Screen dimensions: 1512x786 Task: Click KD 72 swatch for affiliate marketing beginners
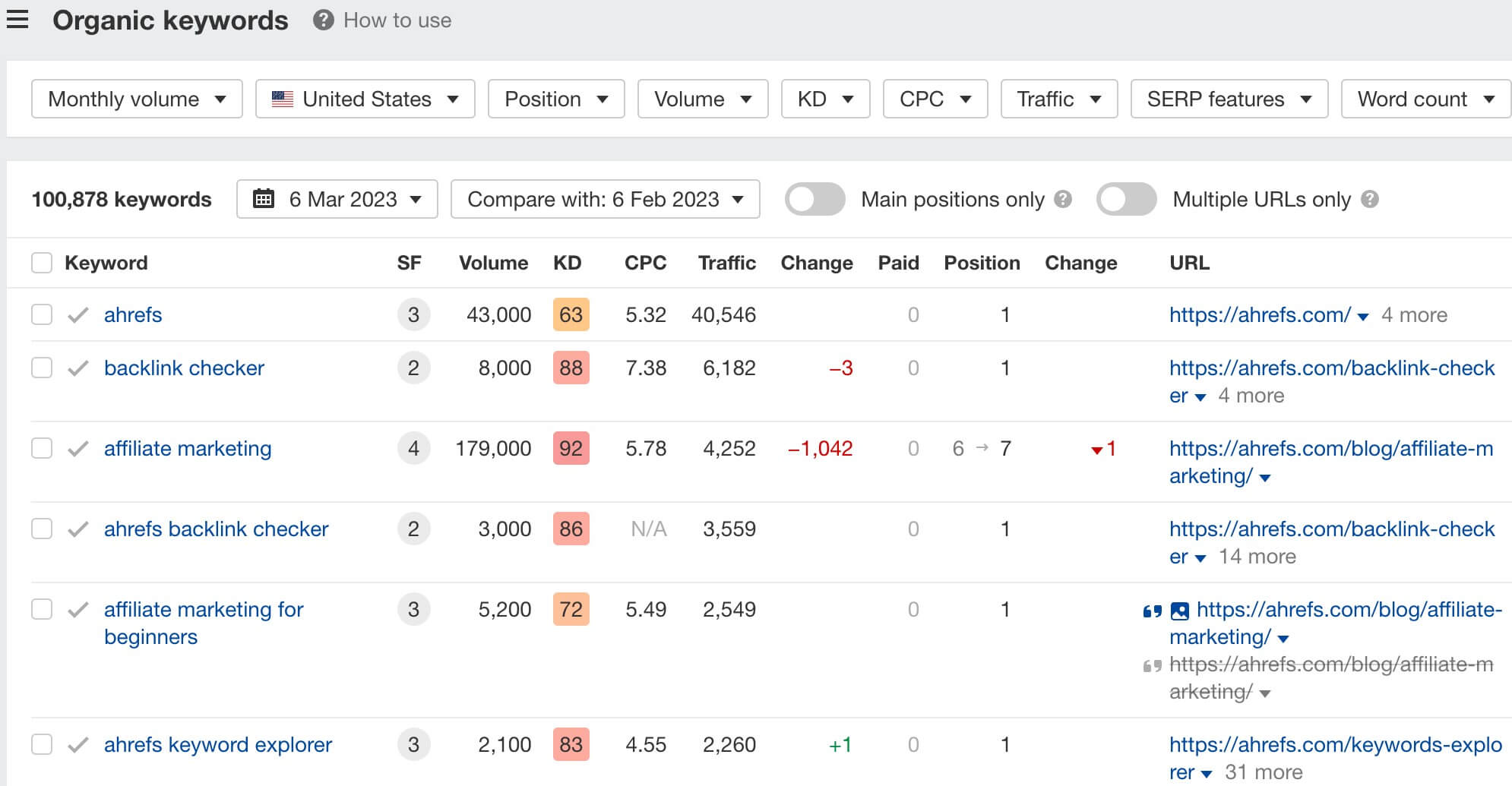tap(571, 609)
